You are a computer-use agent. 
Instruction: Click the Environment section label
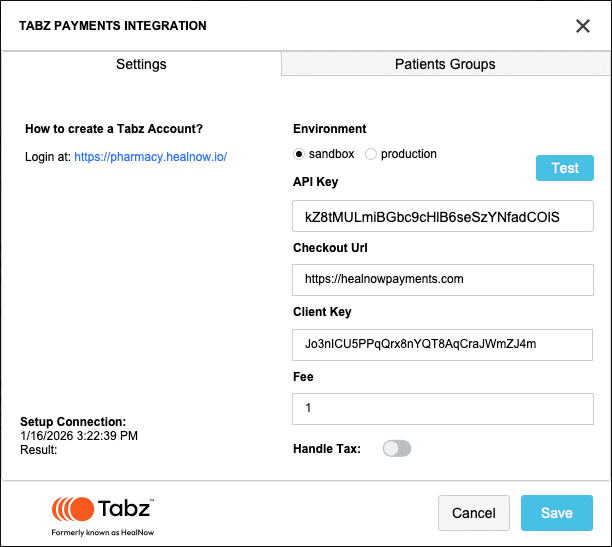coord(329,129)
